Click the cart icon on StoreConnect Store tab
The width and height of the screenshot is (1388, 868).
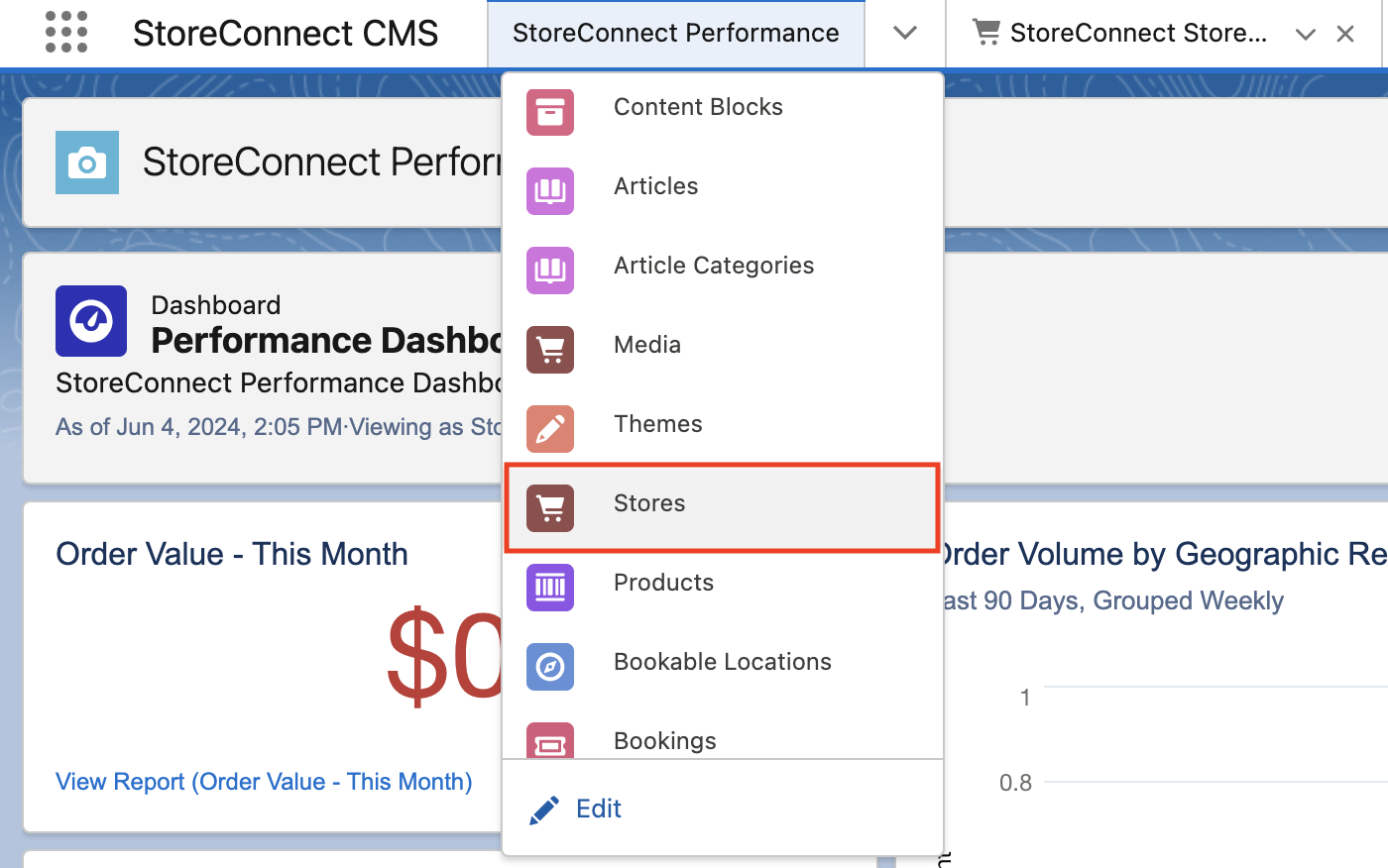click(x=986, y=33)
